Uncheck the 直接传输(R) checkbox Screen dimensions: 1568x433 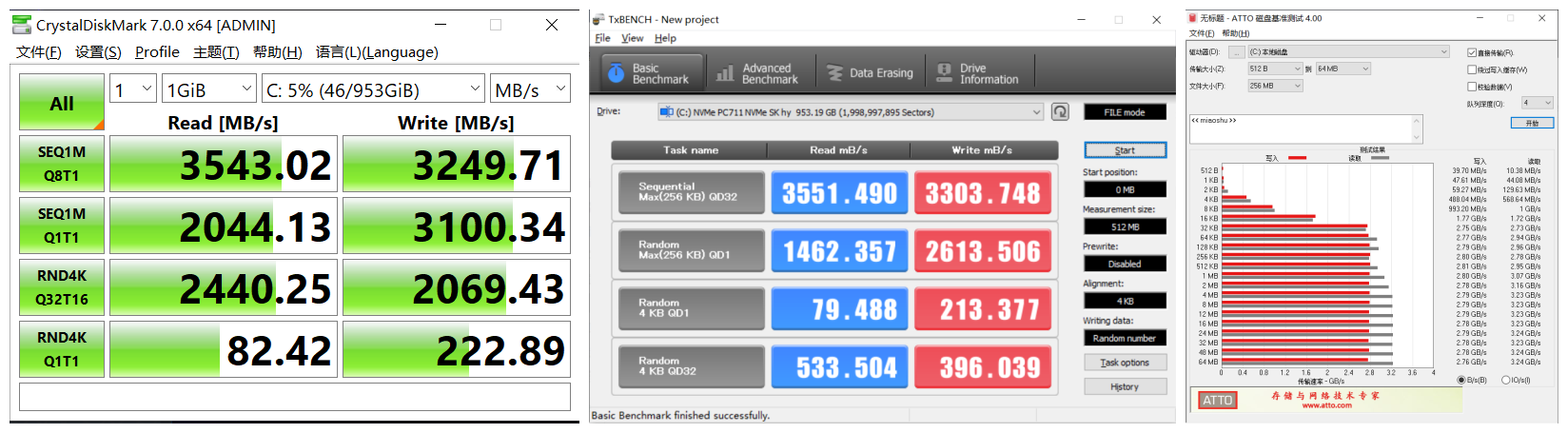pyautogui.click(x=1472, y=53)
